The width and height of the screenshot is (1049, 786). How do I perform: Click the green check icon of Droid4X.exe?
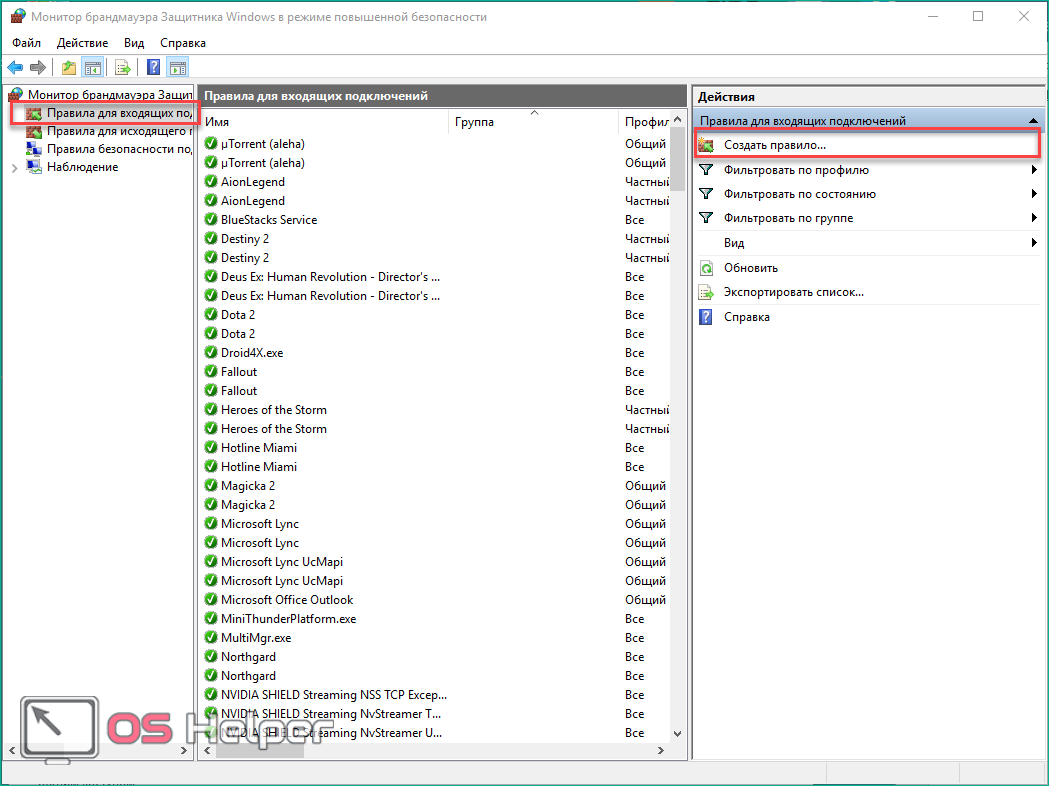point(211,353)
